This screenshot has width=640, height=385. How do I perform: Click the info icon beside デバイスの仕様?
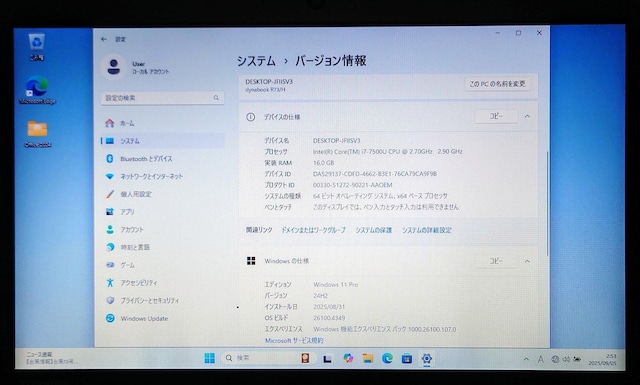pyautogui.click(x=251, y=117)
